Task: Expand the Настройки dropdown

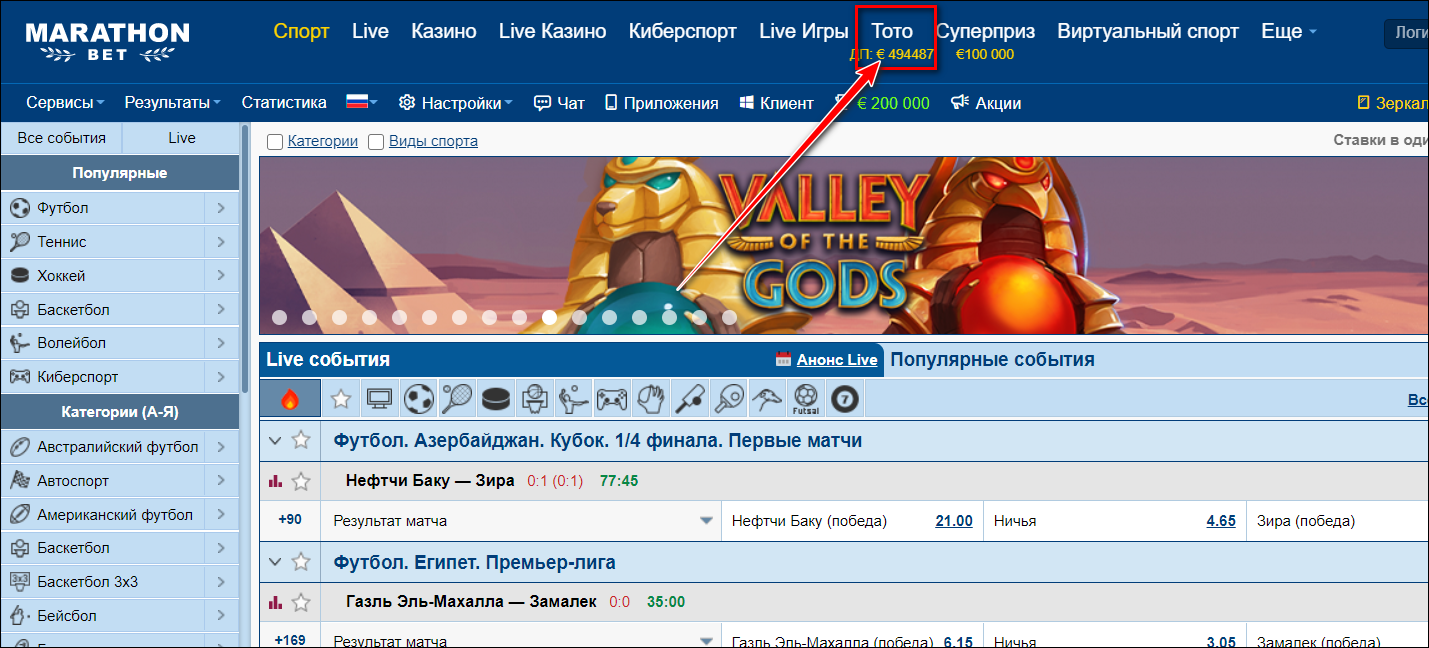Action: click(455, 103)
